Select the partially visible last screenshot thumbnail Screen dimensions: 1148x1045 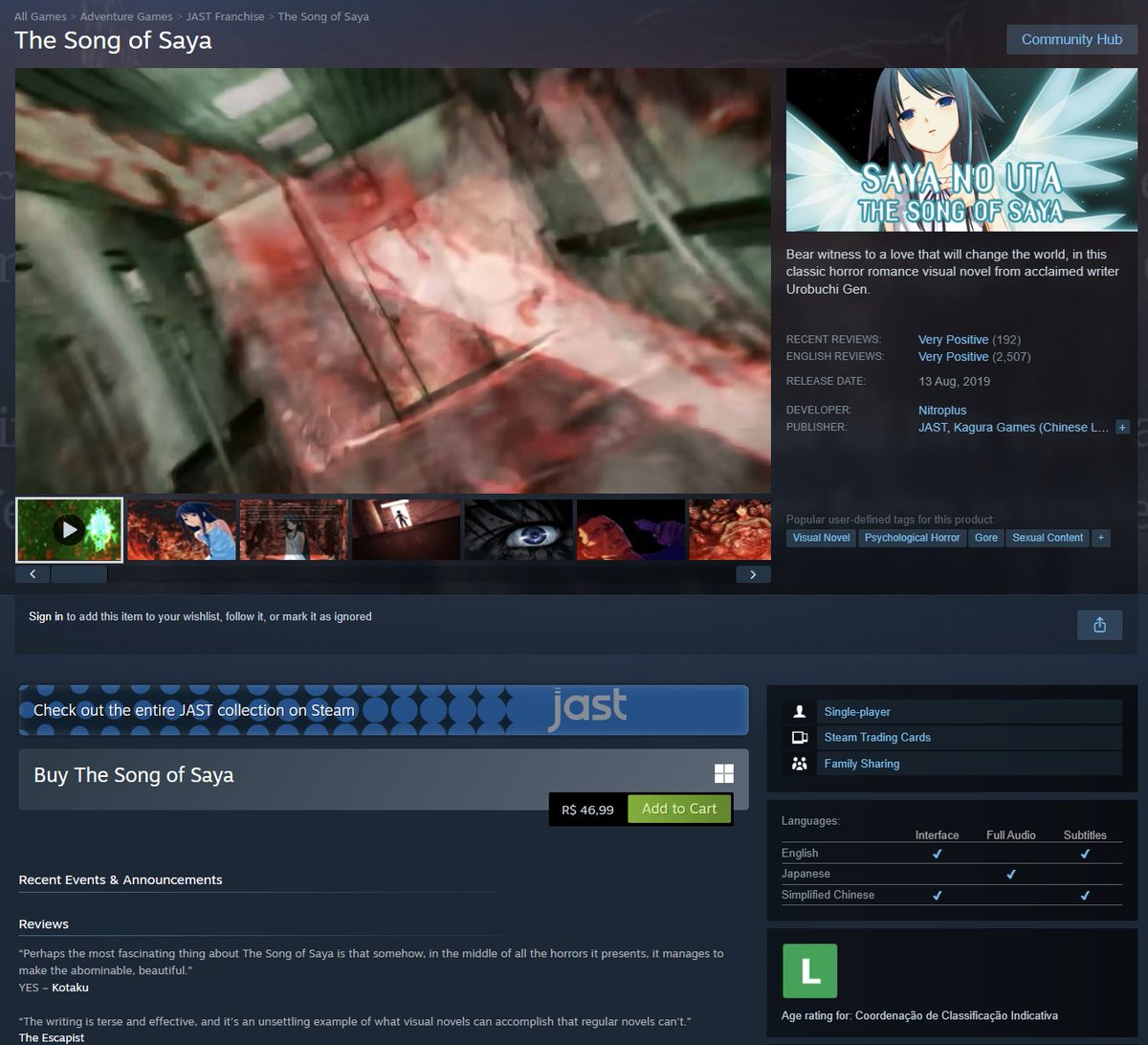point(730,529)
